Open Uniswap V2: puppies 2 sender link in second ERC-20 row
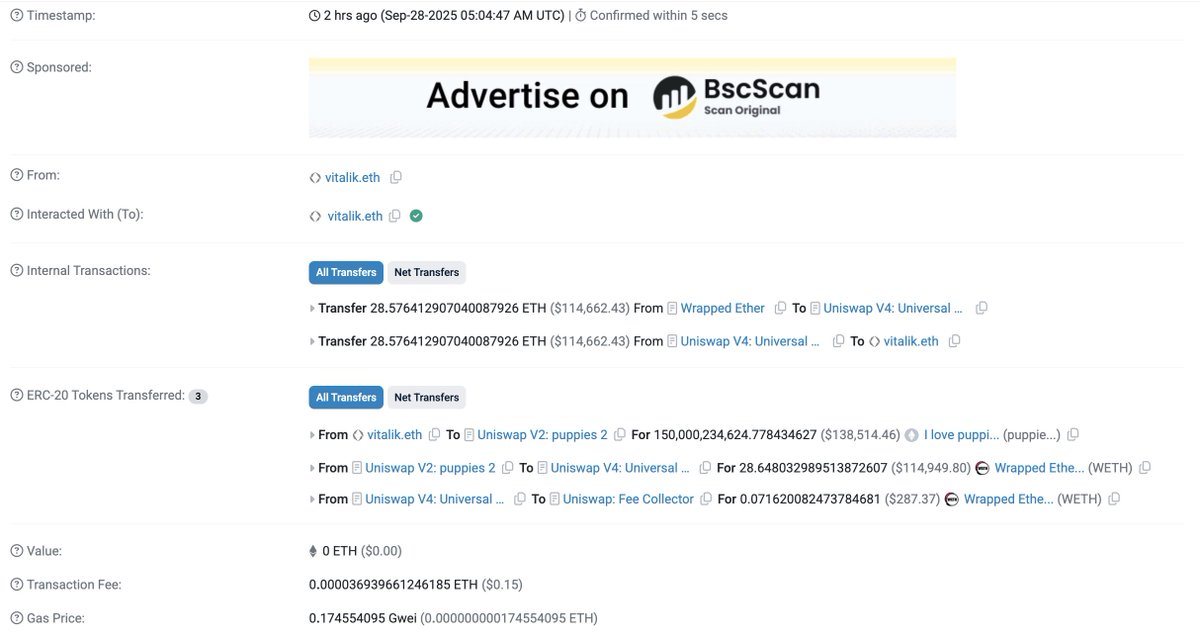Image resolution: width=1200 pixels, height=638 pixels. 430,468
